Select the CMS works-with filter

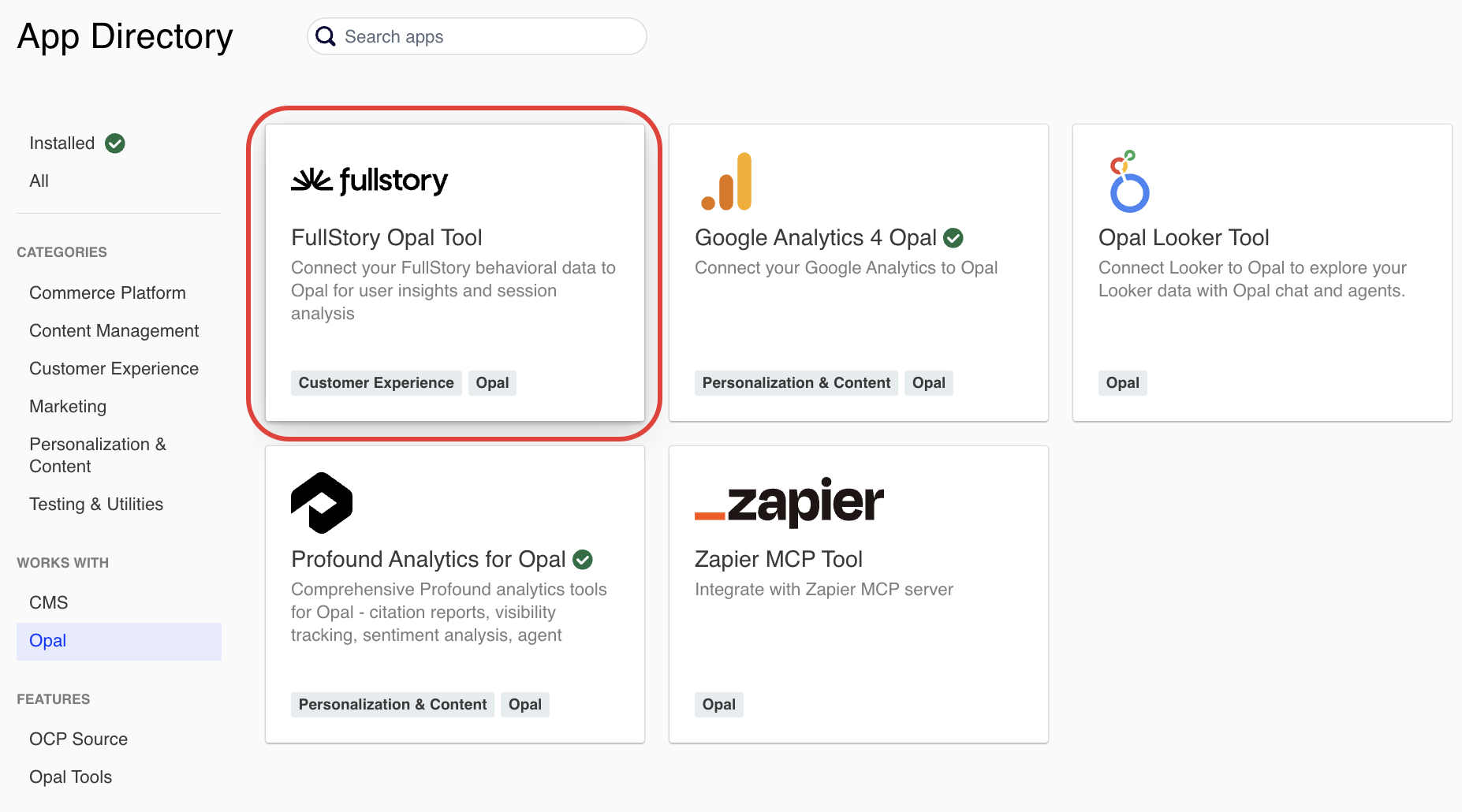click(x=49, y=603)
